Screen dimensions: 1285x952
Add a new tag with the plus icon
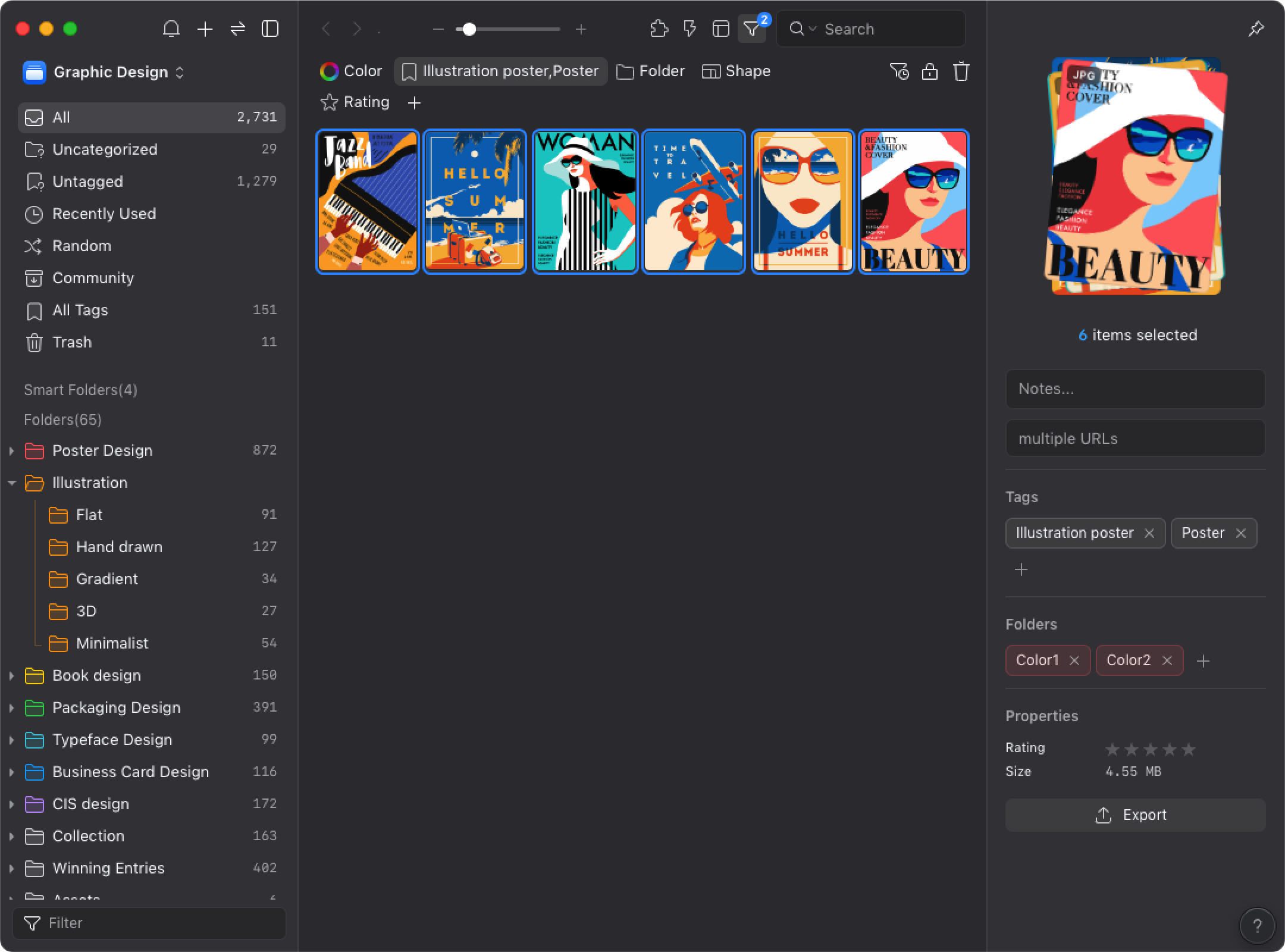click(1022, 569)
